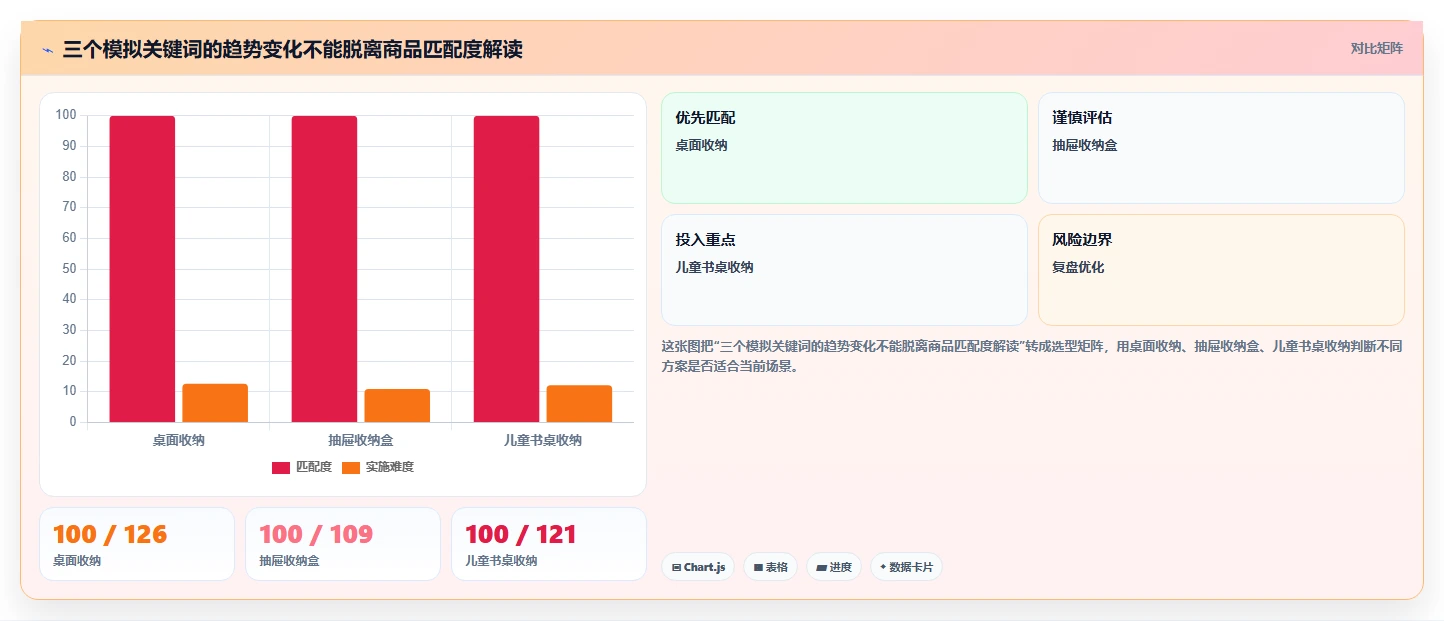
Task: Click the 100 / 121 data card
Action: (x=549, y=544)
